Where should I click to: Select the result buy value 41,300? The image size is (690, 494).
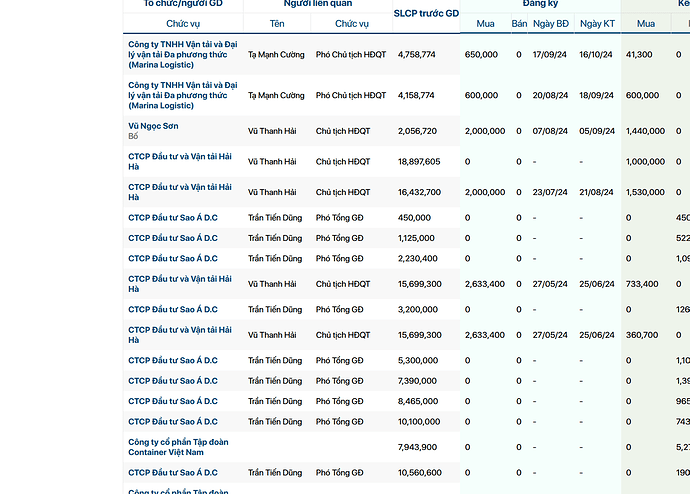coord(639,55)
